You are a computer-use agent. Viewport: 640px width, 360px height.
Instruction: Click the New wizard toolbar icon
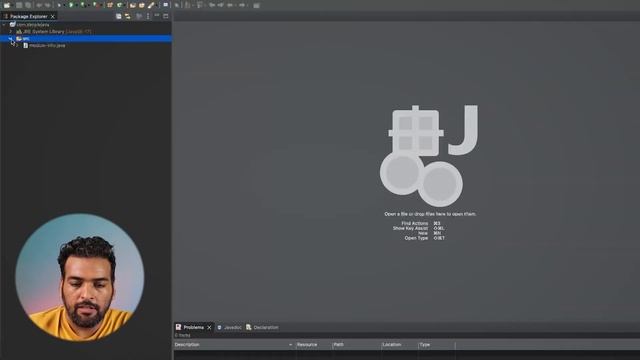click(7, 5)
